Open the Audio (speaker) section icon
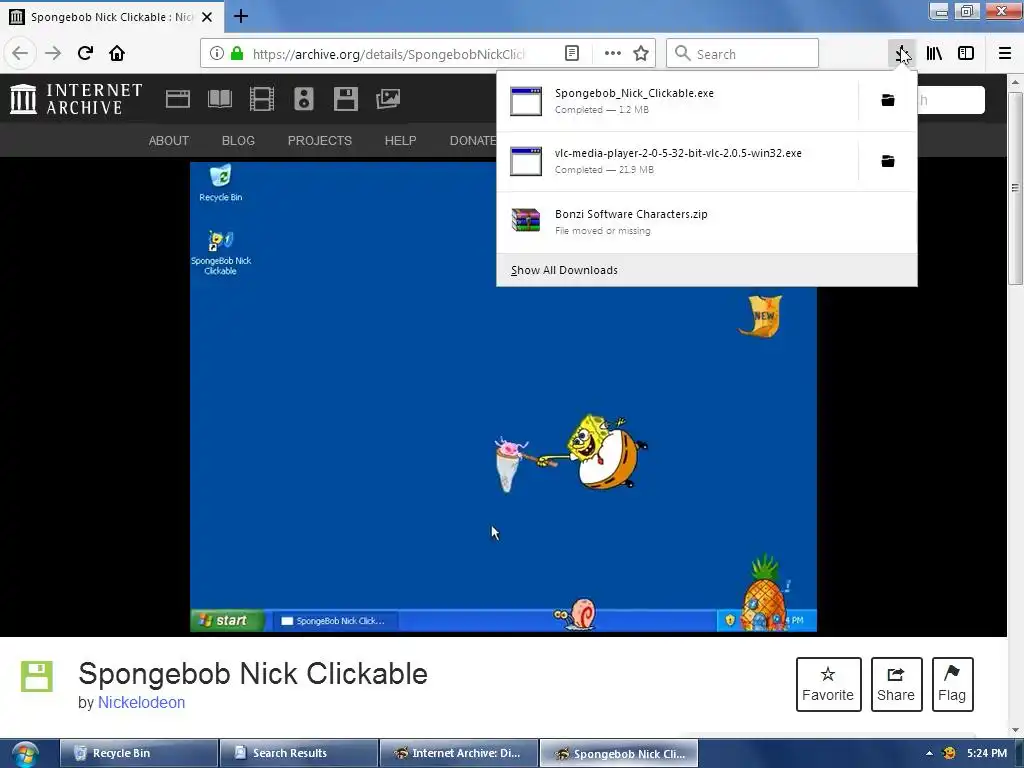This screenshot has height=768, width=1024. coord(304,99)
